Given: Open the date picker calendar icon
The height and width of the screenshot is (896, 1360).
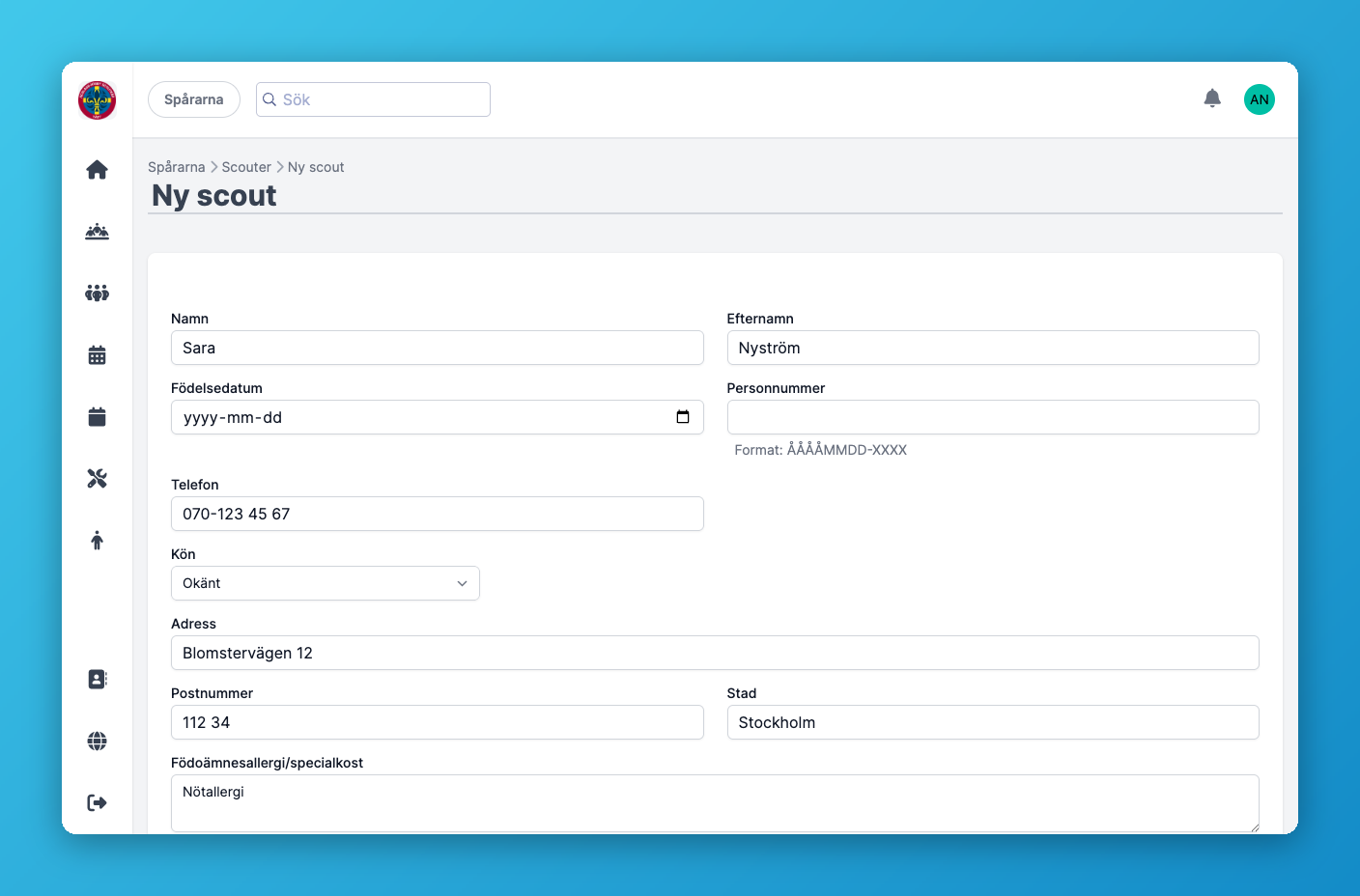Looking at the screenshot, I should click(683, 417).
